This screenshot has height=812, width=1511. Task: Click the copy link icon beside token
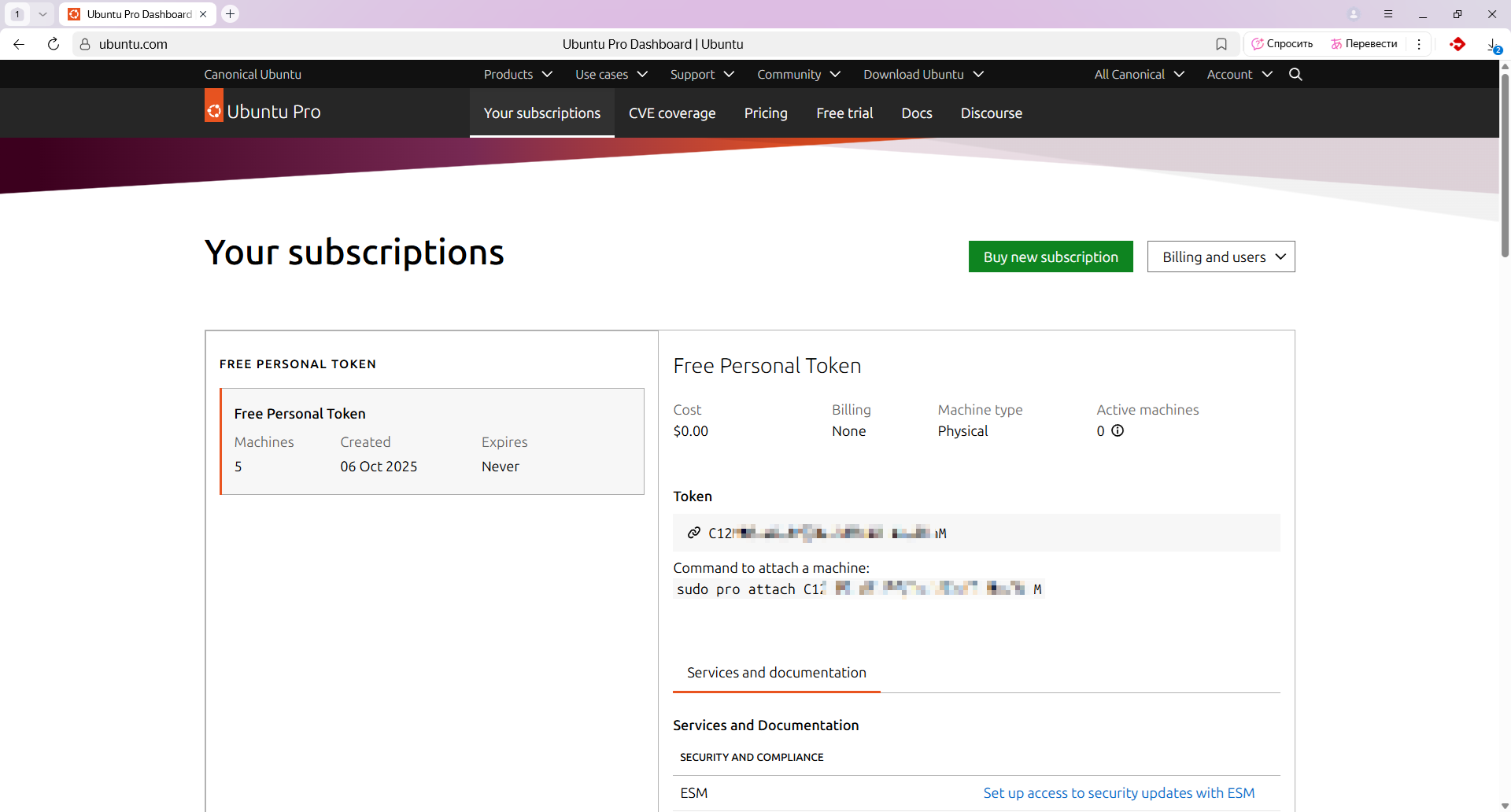(693, 533)
